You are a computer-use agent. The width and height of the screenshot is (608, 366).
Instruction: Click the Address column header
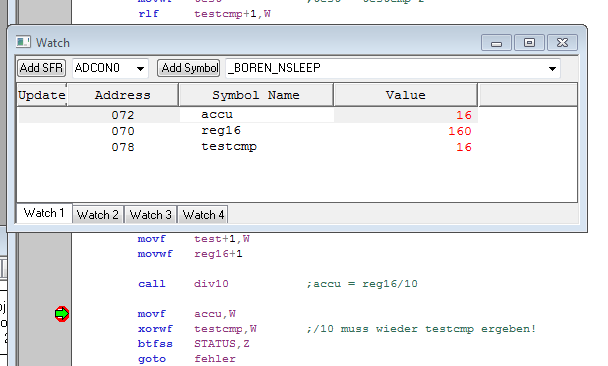tap(123, 95)
